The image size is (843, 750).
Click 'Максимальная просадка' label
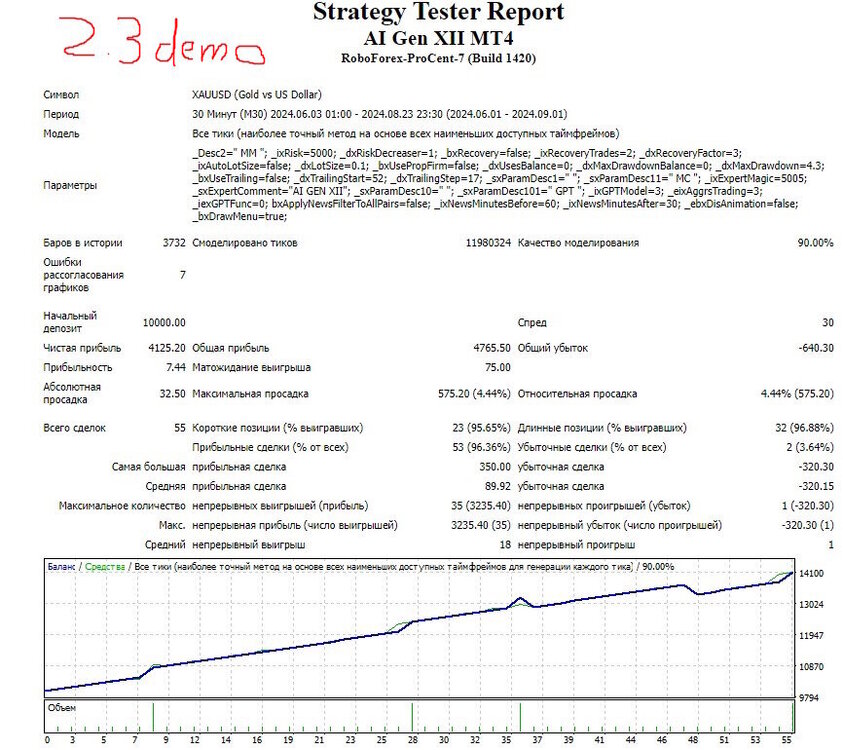250,394
